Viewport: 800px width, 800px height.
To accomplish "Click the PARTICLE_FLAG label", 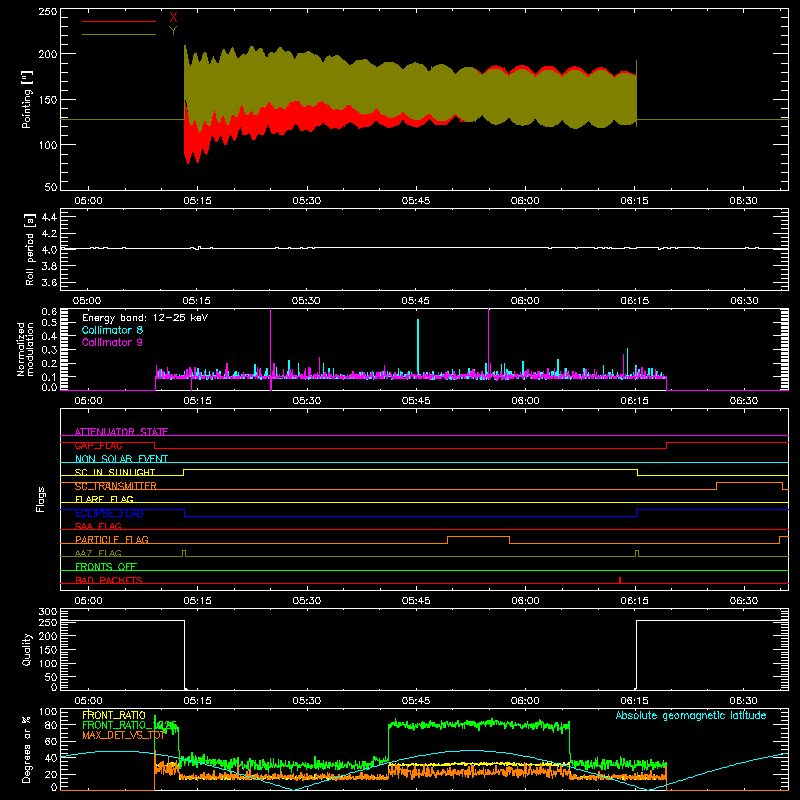I will pos(112,539).
